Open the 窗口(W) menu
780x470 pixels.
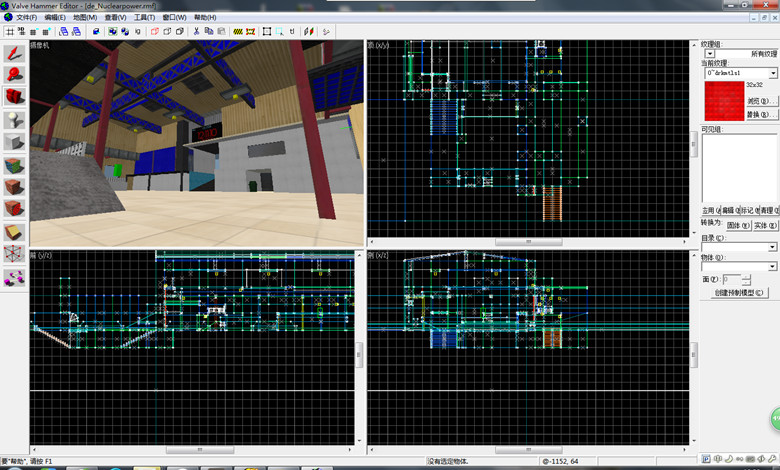174,17
